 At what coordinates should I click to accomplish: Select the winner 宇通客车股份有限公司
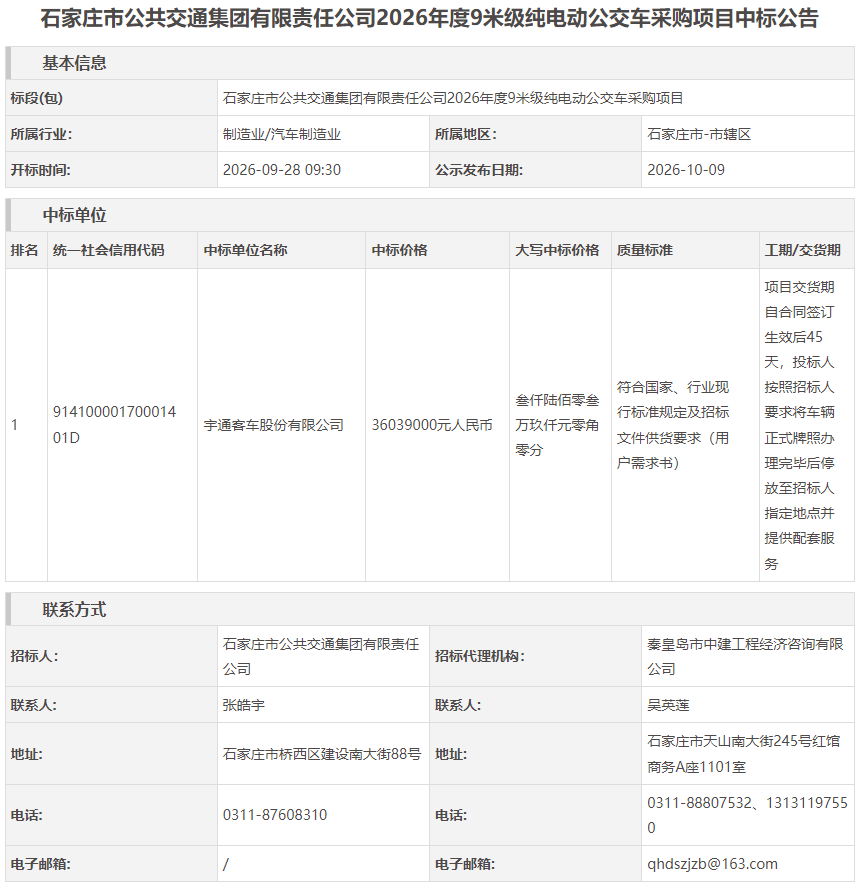point(274,425)
